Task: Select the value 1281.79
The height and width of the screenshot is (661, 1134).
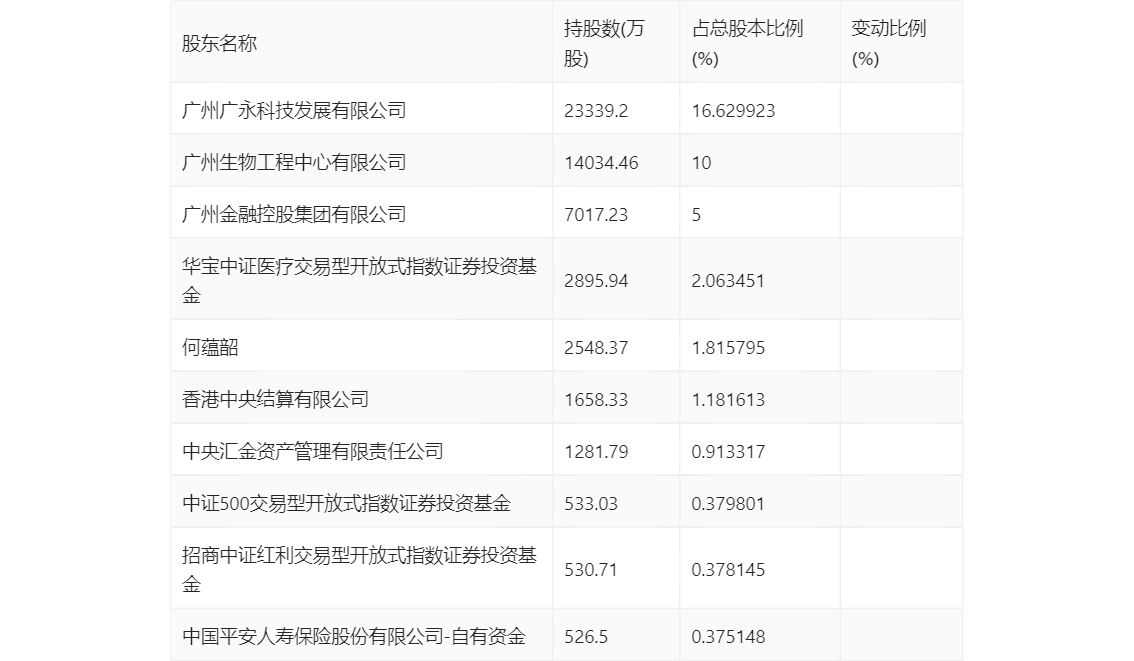Action: pos(596,452)
